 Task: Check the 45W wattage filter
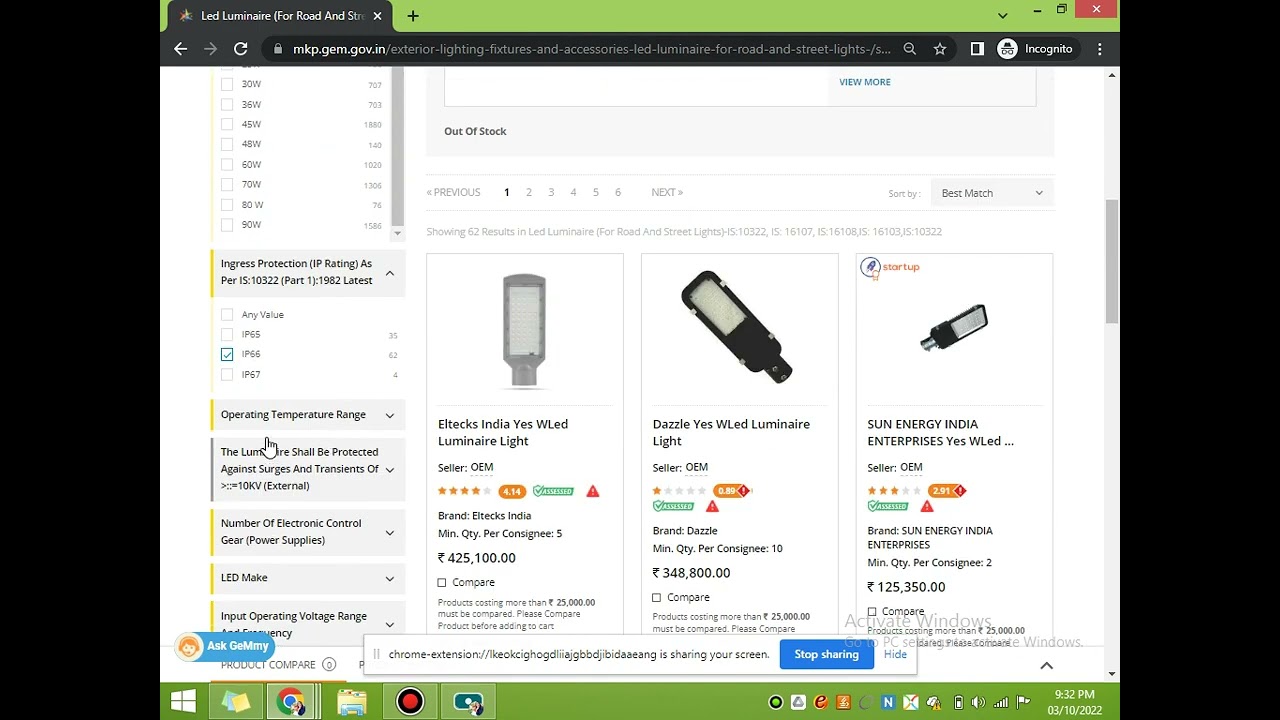[227, 124]
